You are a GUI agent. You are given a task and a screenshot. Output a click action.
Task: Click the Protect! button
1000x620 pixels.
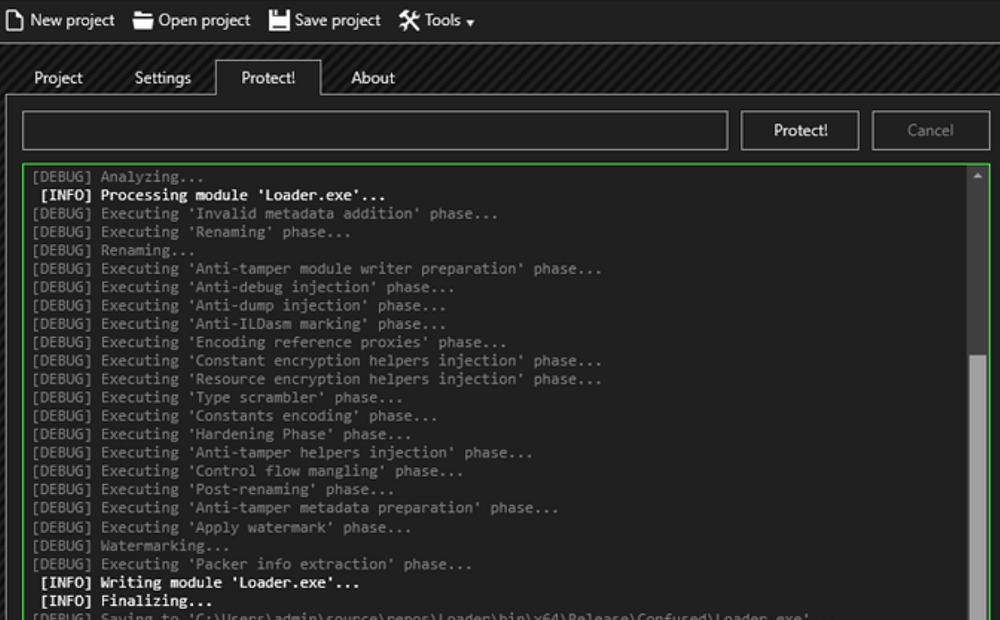coord(800,131)
